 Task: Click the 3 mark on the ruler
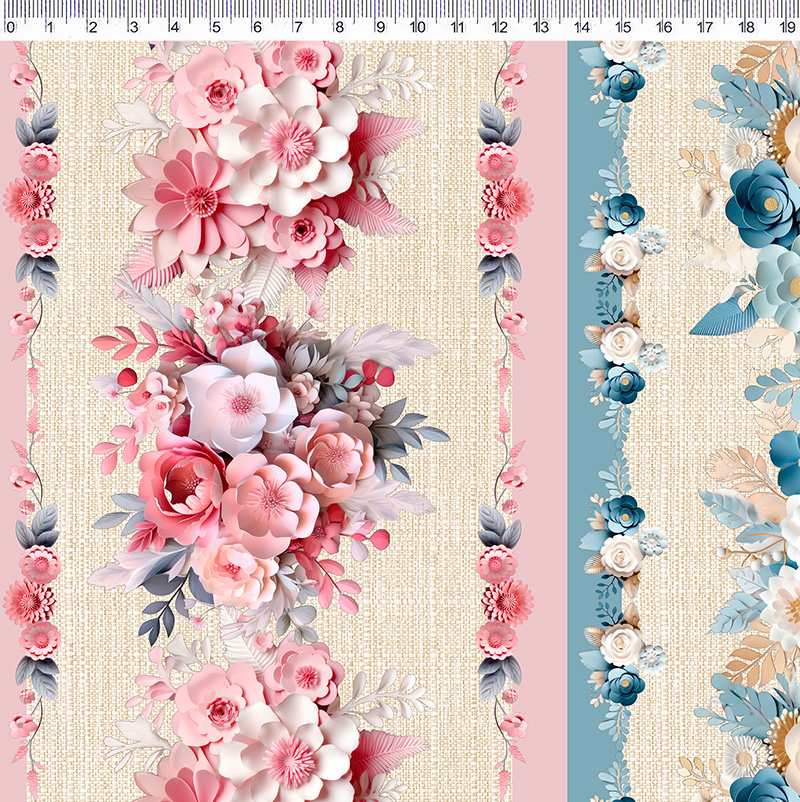coord(133,27)
